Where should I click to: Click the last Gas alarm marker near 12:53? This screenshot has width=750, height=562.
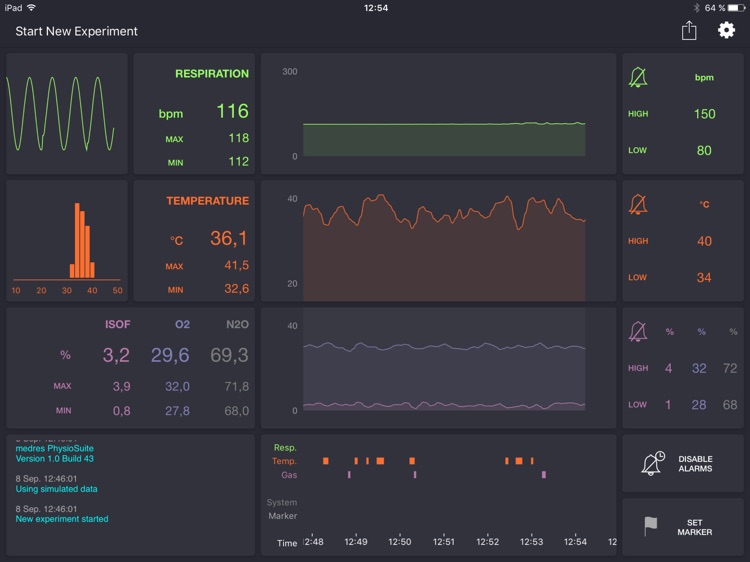pyautogui.click(x=544, y=474)
